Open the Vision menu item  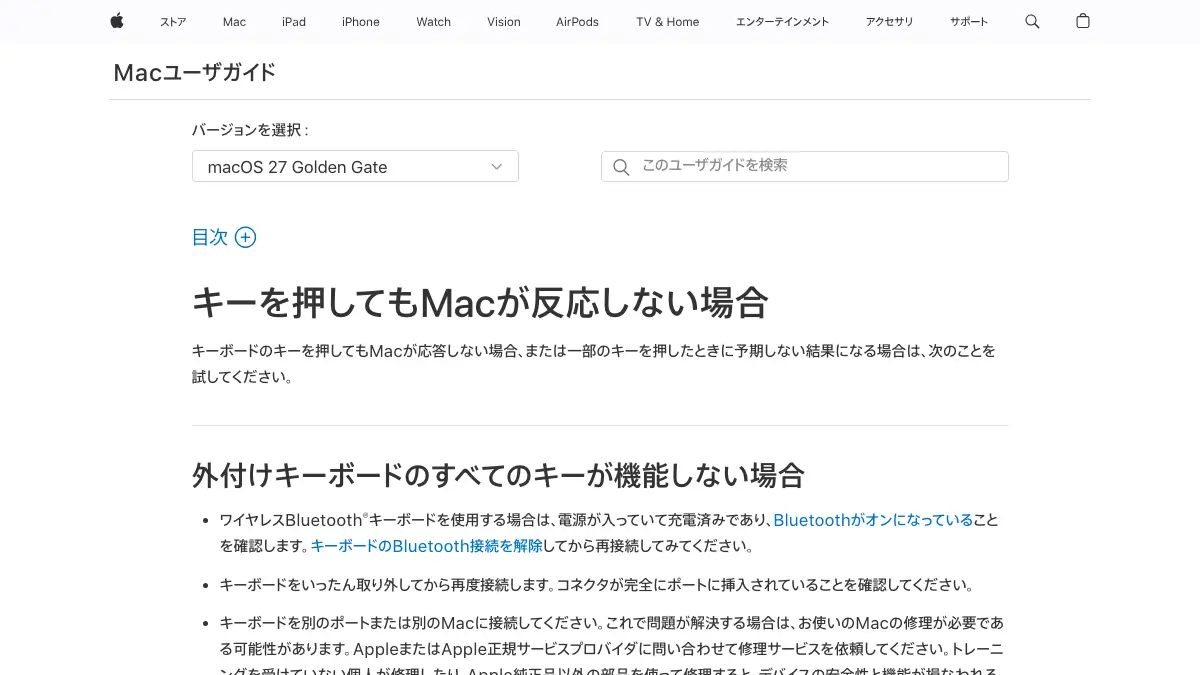pyautogui.click(x=504, y=22)
